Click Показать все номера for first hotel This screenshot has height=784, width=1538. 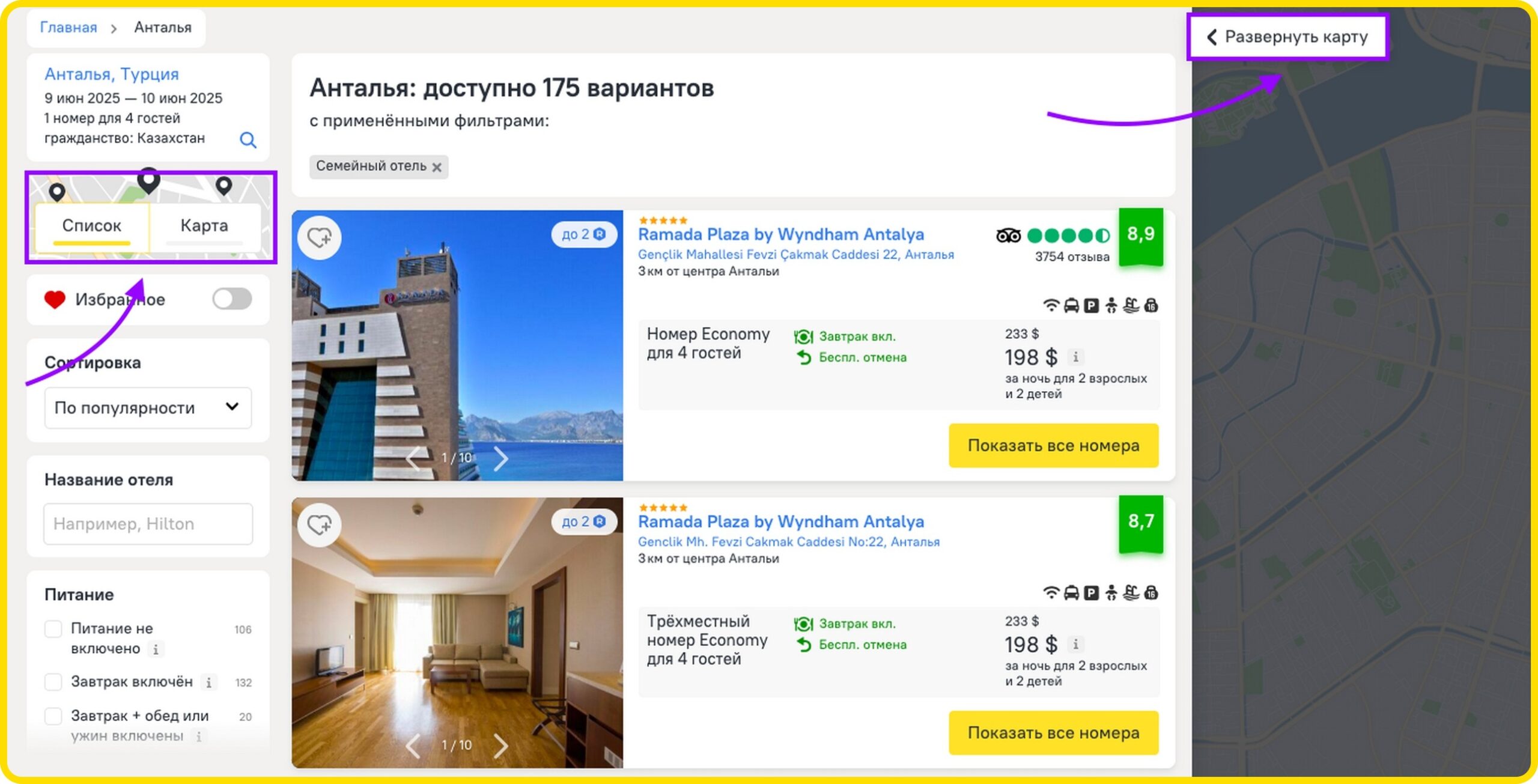tap(1053, 446)
